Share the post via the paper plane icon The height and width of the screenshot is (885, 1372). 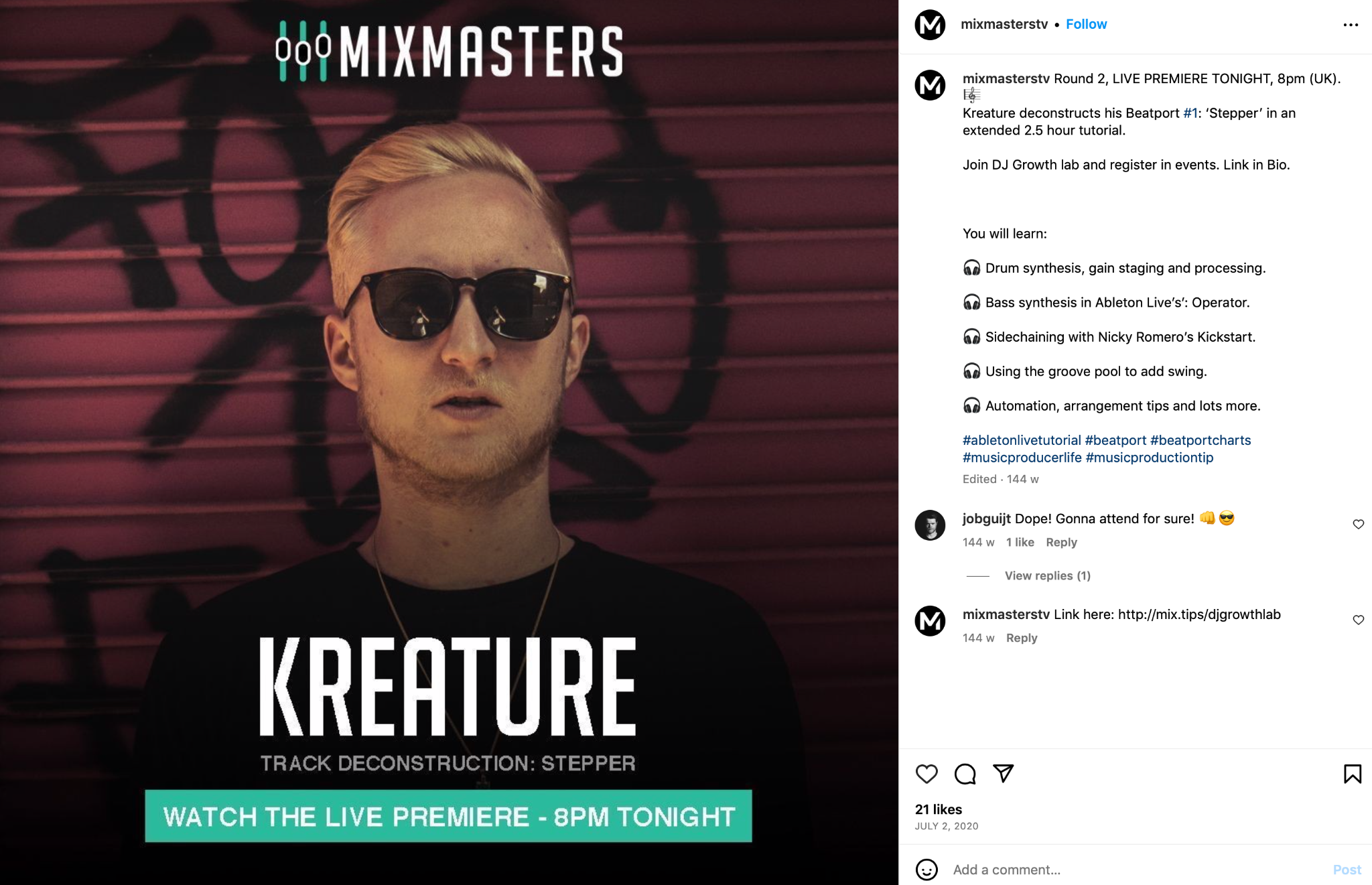1003,773
